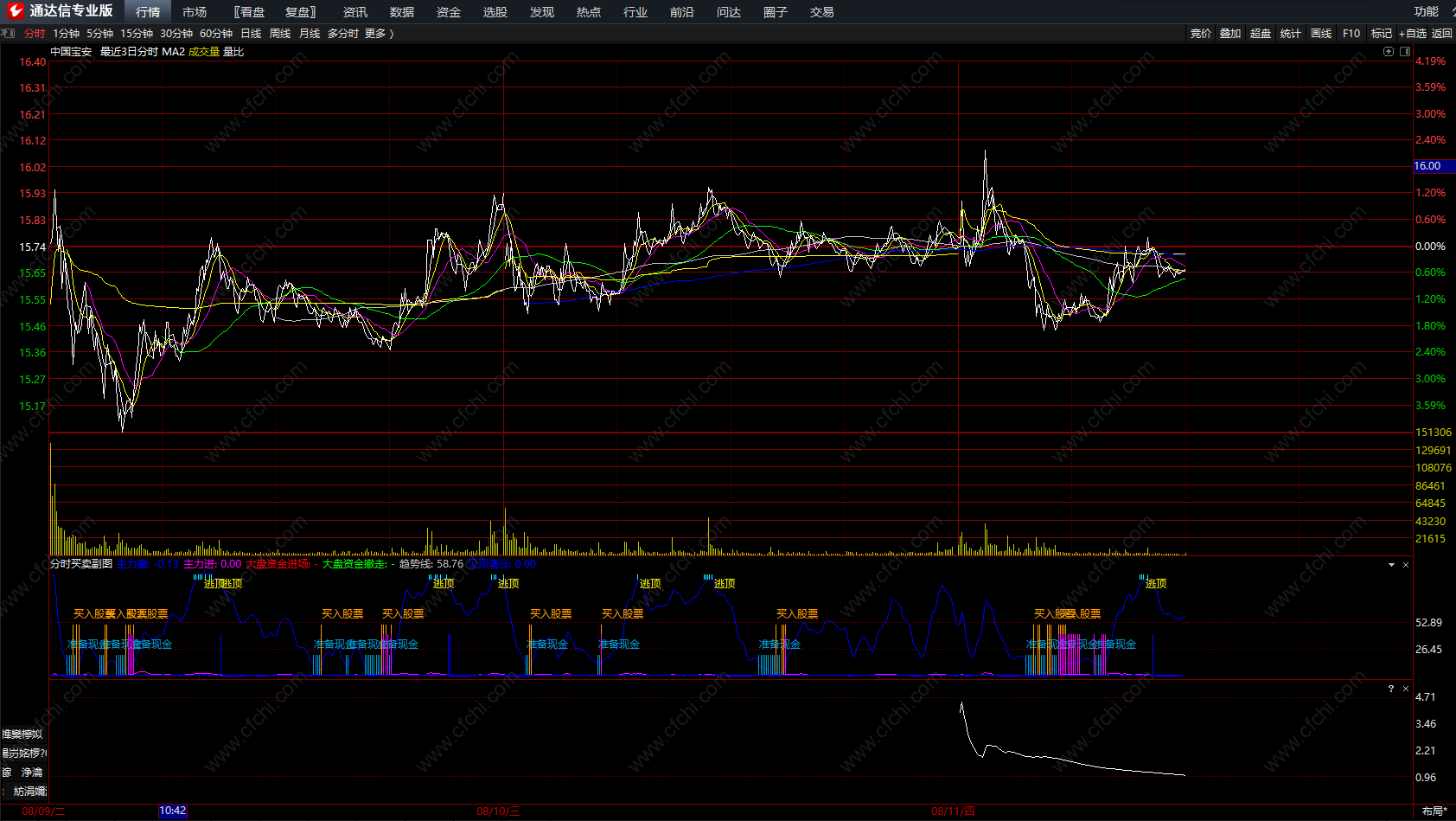Image resolution: width=1456 pixels, height=821 pixels.
Task: Open the 圈子 menu
Action: click(x=776, y=12)
